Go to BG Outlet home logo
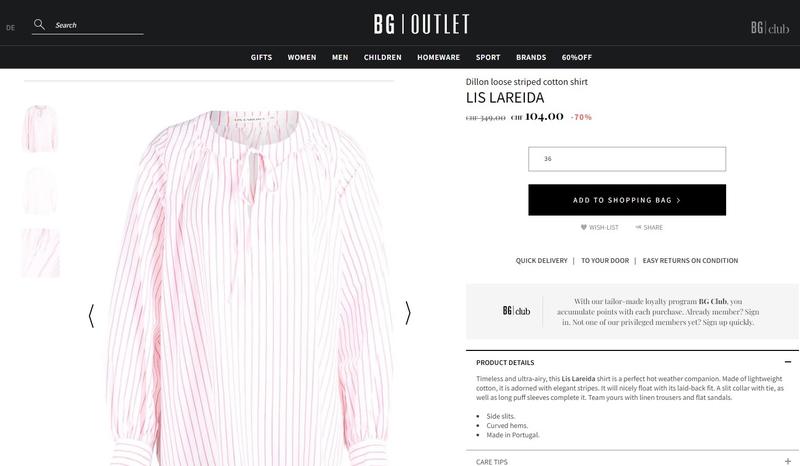Screen dimensions: 800x466 (421, 24)
